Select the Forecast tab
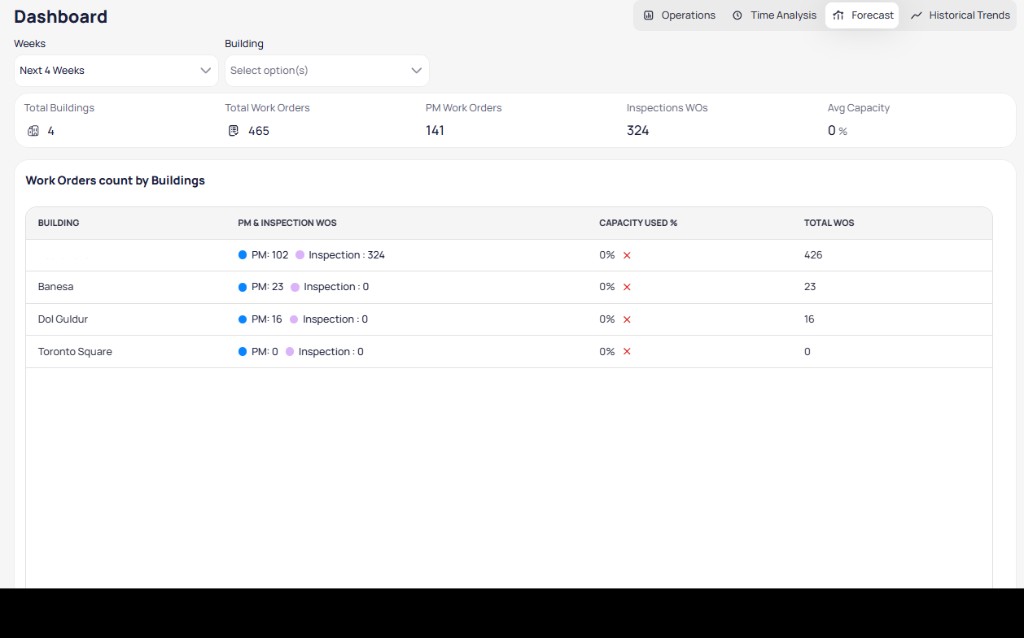Image resolution: width=1024 pixels, height=638 pixels. click(x=862, y=15)
